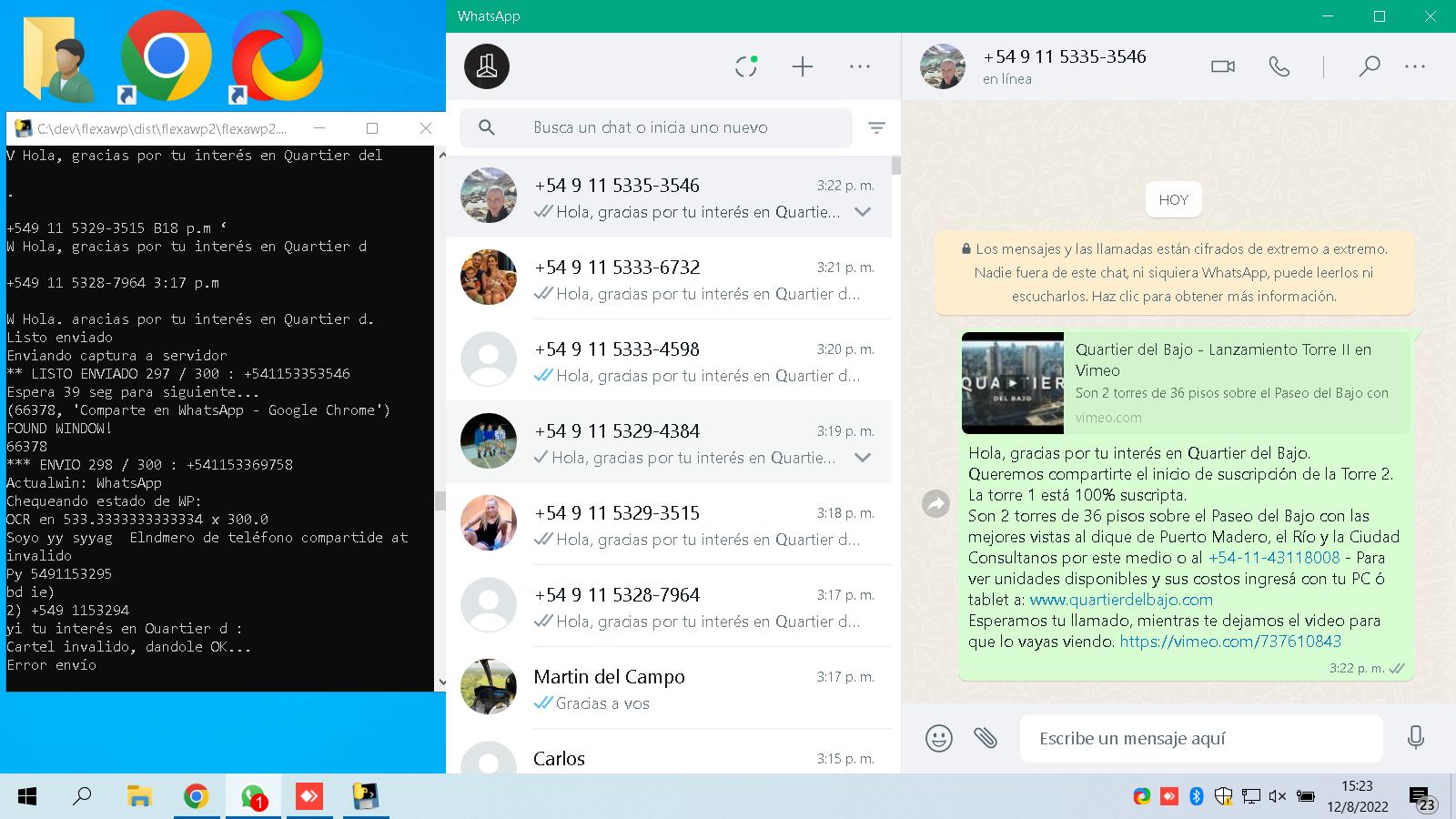Open the Microsoft Edge desktop shortcut
The image size is (1456, 819).
point(276,57)
